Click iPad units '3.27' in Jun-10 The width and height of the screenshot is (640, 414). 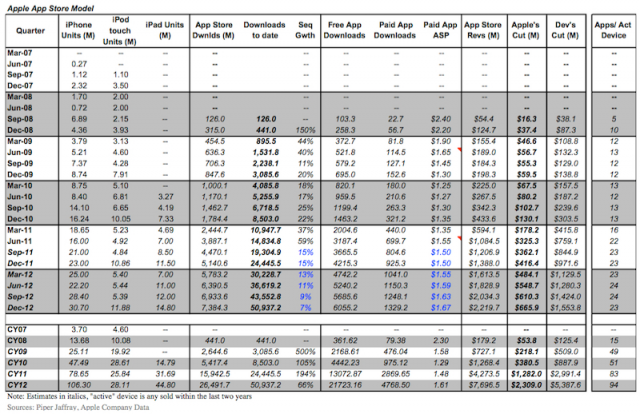point(165,197)
